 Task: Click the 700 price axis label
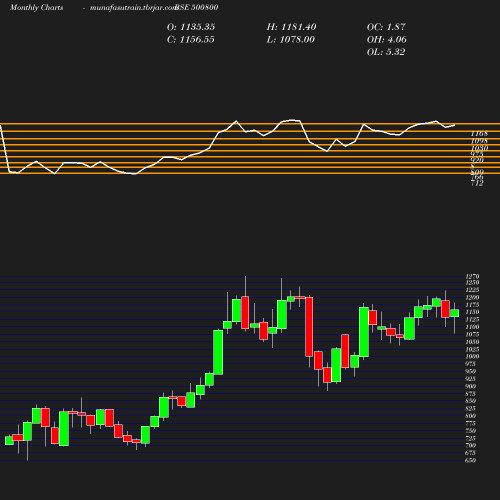click(471, 445)
